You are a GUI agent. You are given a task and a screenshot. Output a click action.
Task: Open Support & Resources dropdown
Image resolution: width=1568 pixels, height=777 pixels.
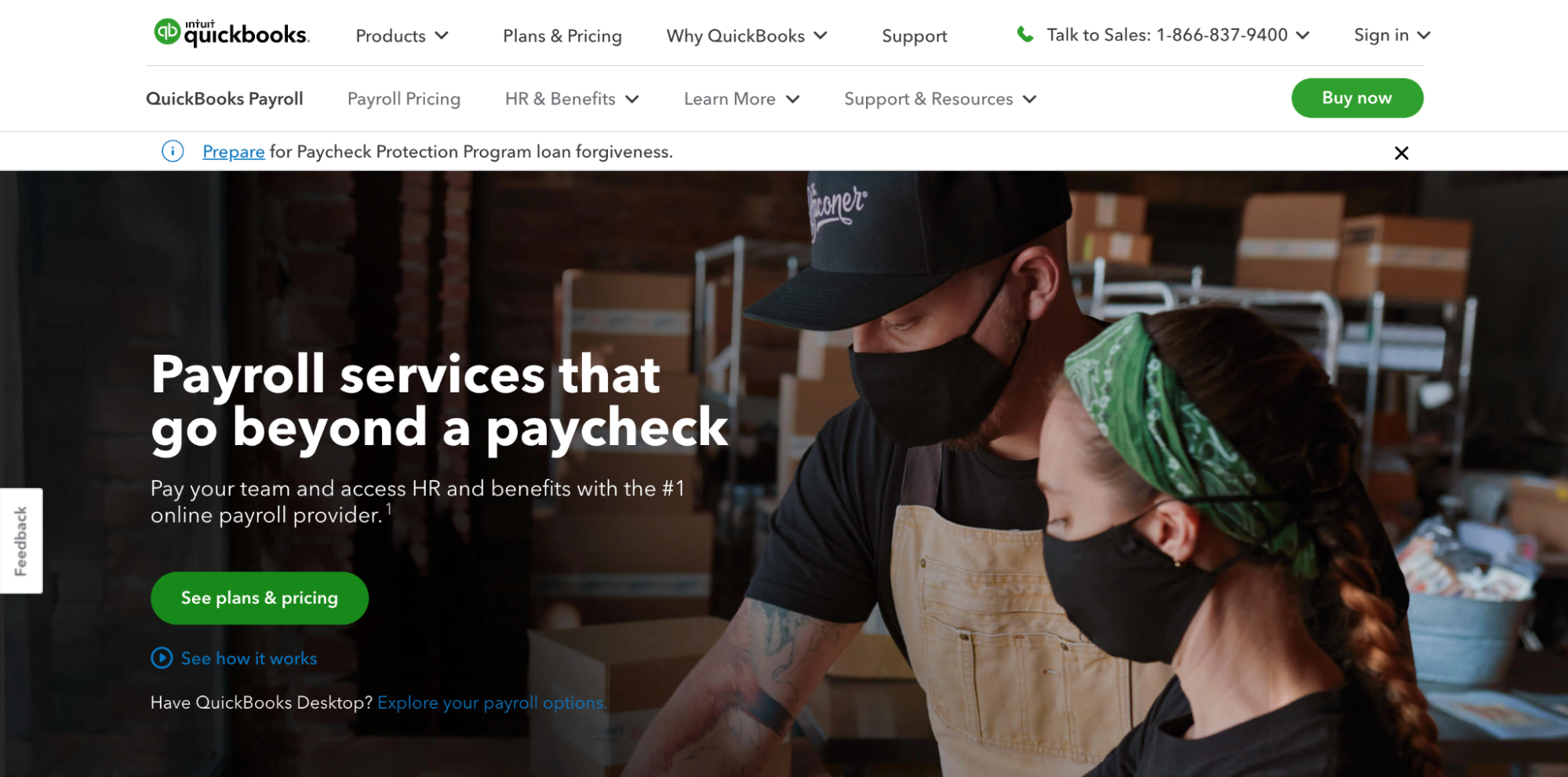(x=940, y=99)
